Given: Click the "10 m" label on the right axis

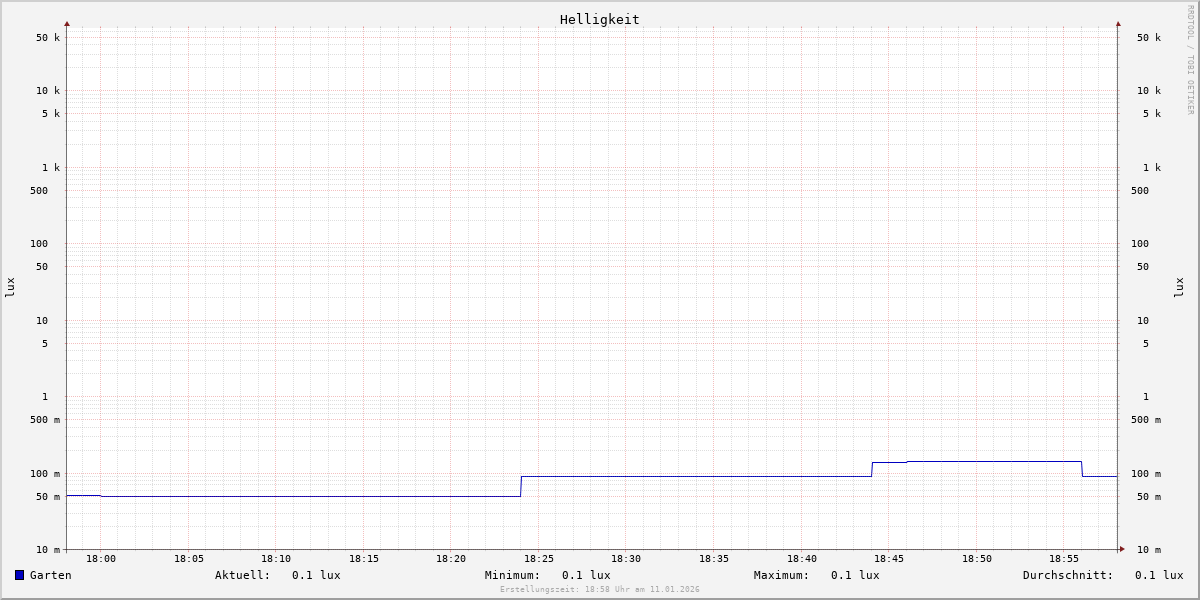Looking at the screenshot, I should [1149, 550].
